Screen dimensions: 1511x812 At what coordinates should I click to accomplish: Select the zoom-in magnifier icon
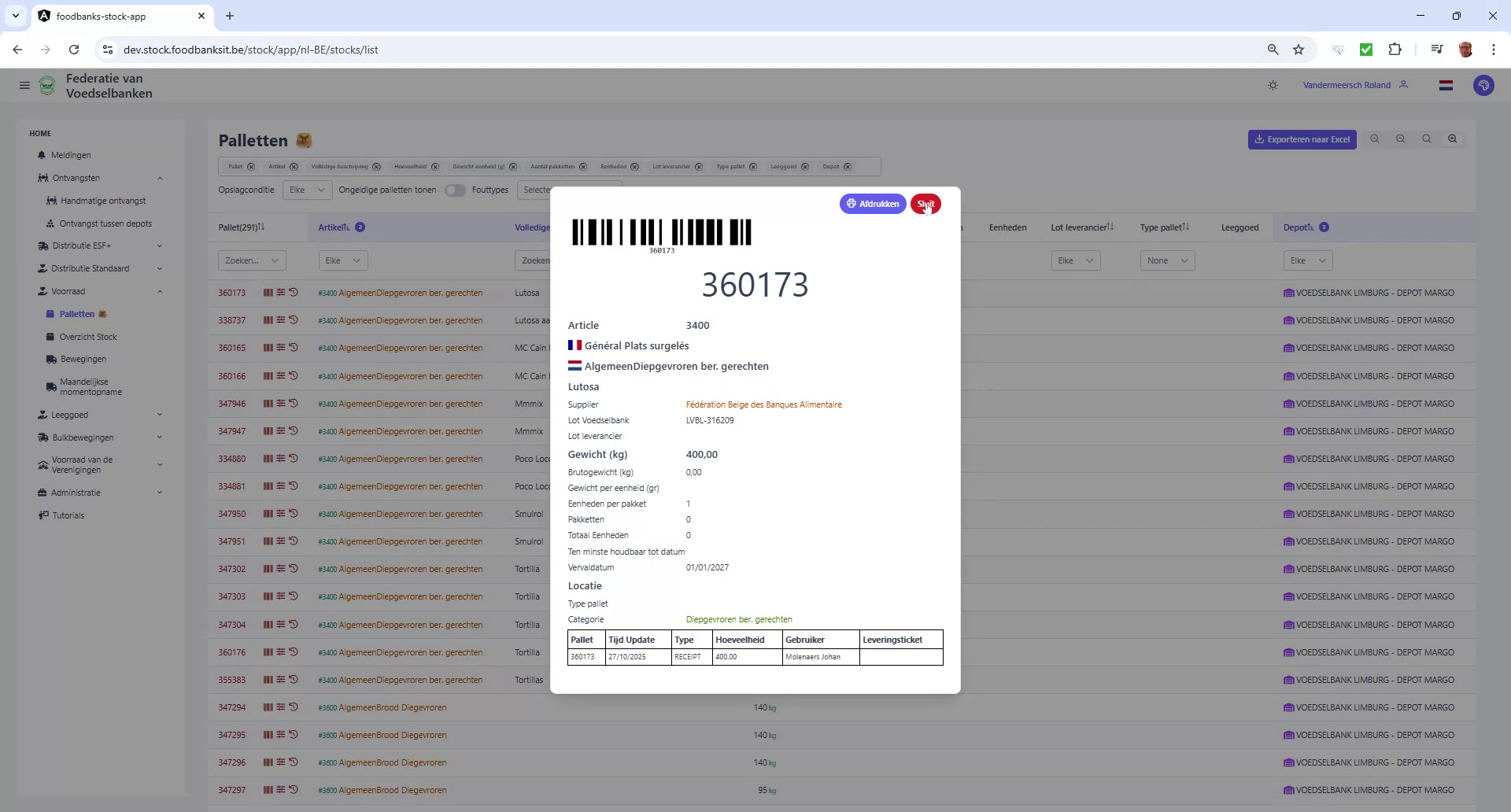click(1452, 138)
